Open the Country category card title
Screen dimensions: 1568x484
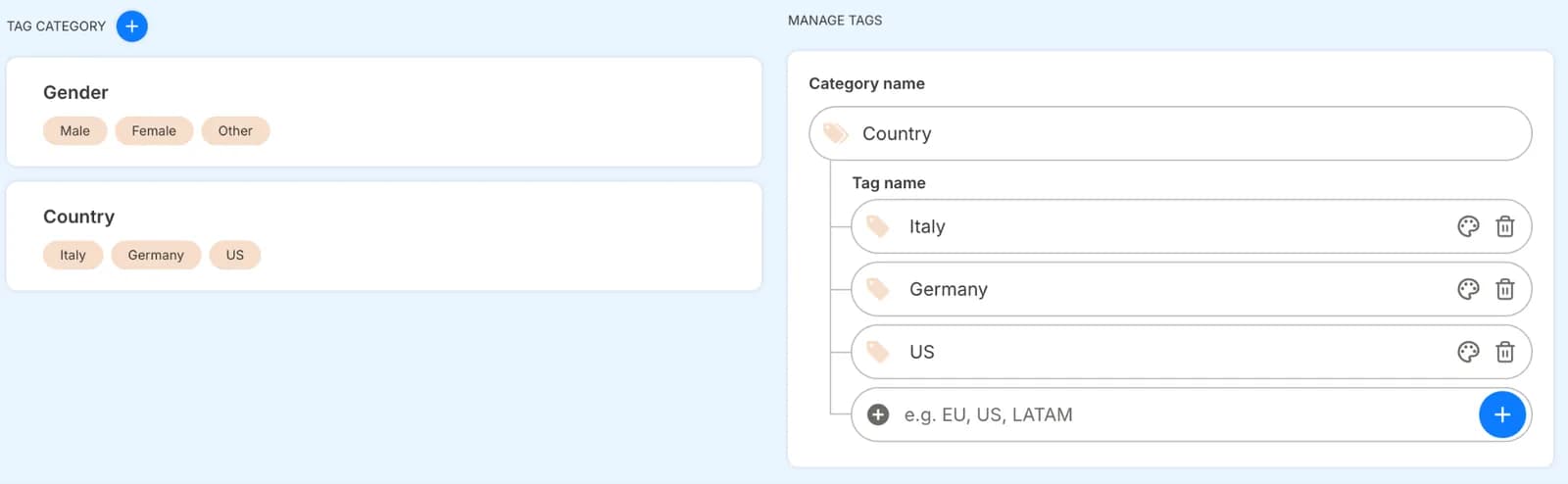(78, 217)
